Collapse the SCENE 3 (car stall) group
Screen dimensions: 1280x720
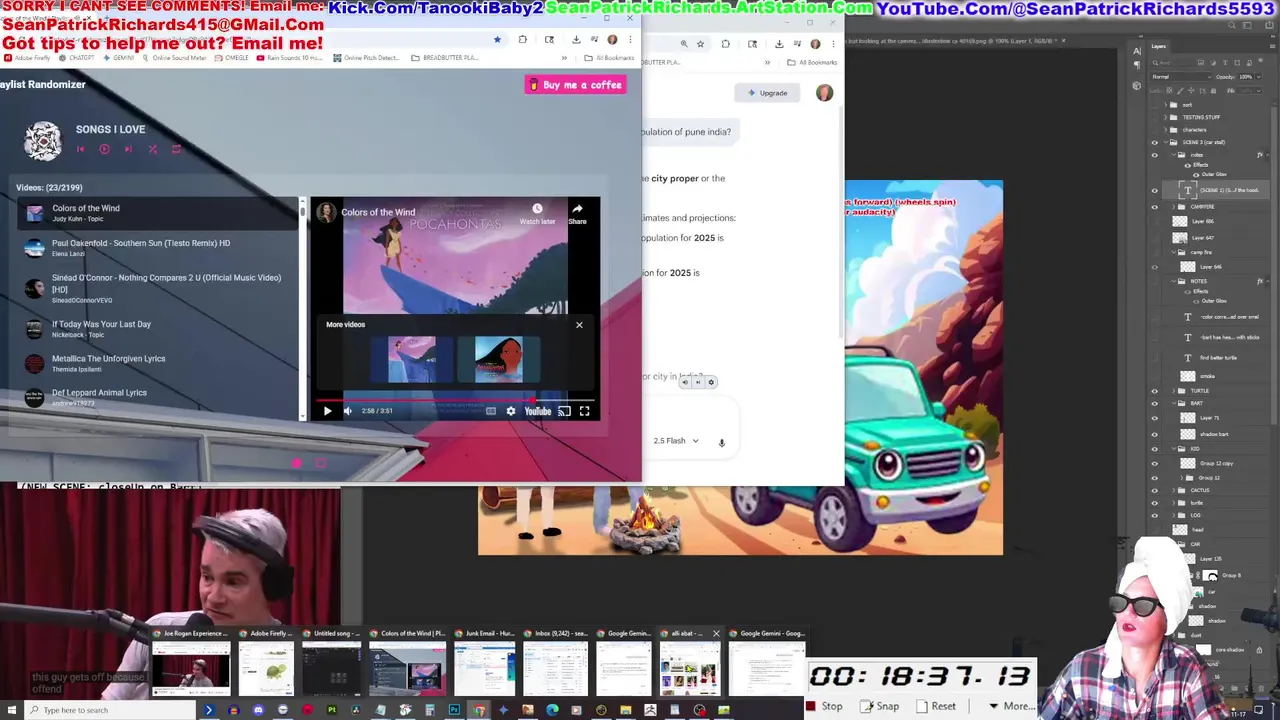point(1166,142)
